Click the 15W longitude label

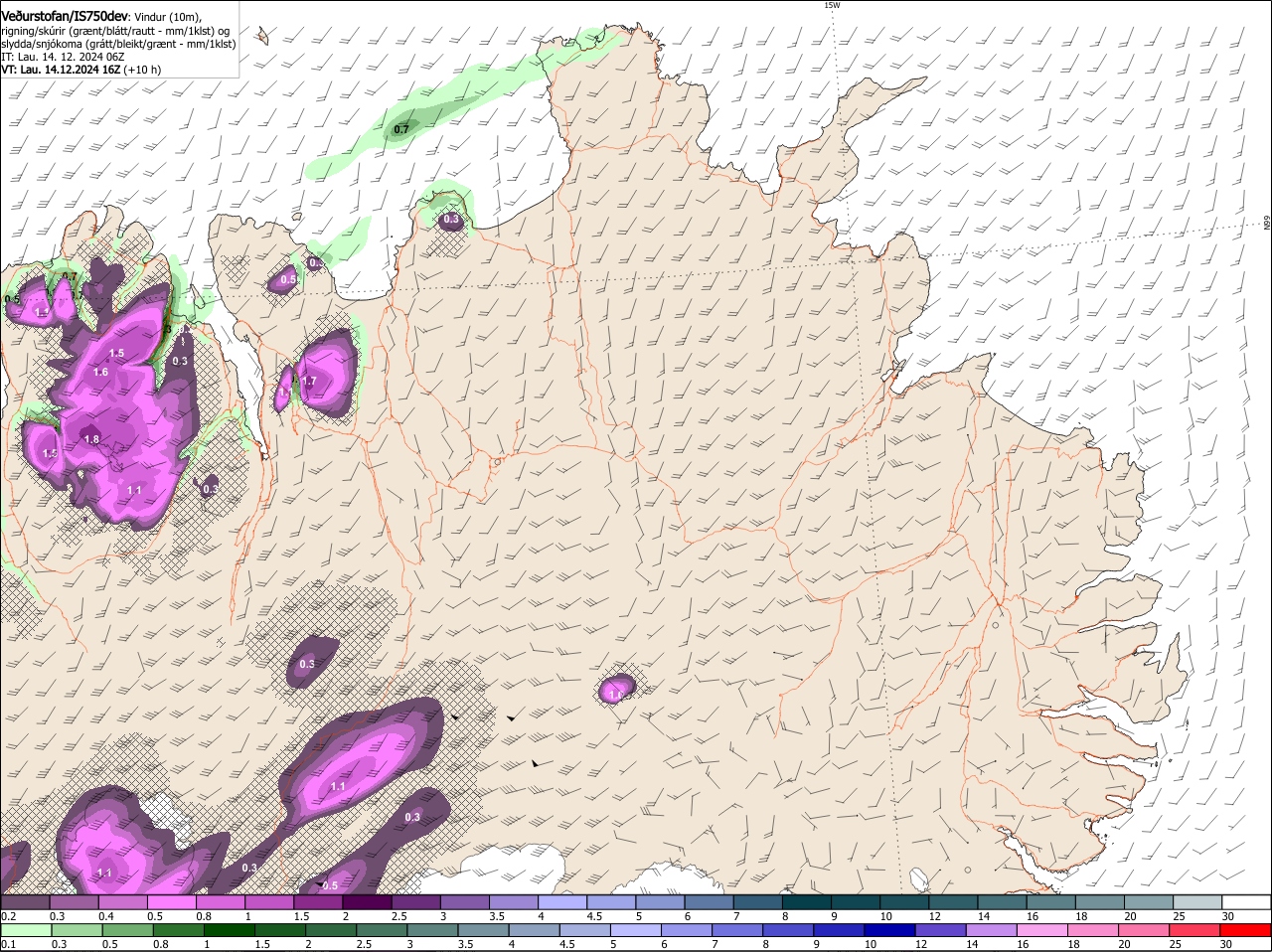(832, 5)
